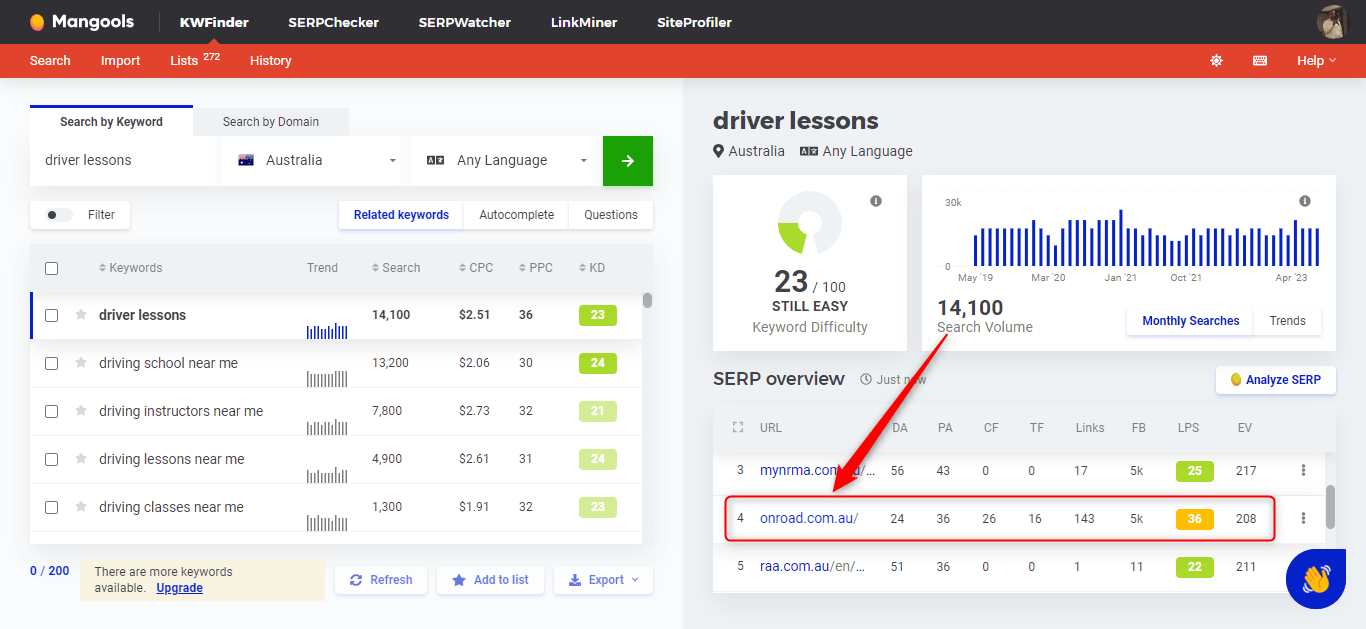Viewport: 1366px width, 629px height.
Task: Select the Search by Keyword tab
Action: [x=111, y=122]
